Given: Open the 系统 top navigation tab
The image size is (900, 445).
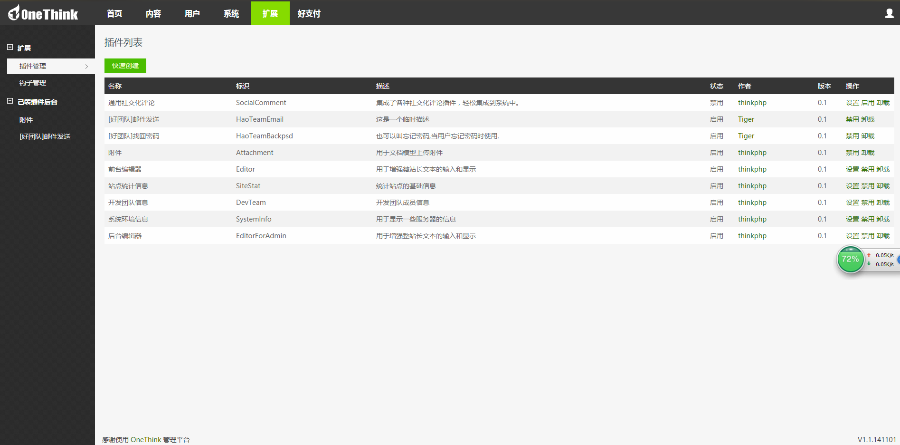Looking at the screenshot, I should pyautogui.click(x=231, y=14).
